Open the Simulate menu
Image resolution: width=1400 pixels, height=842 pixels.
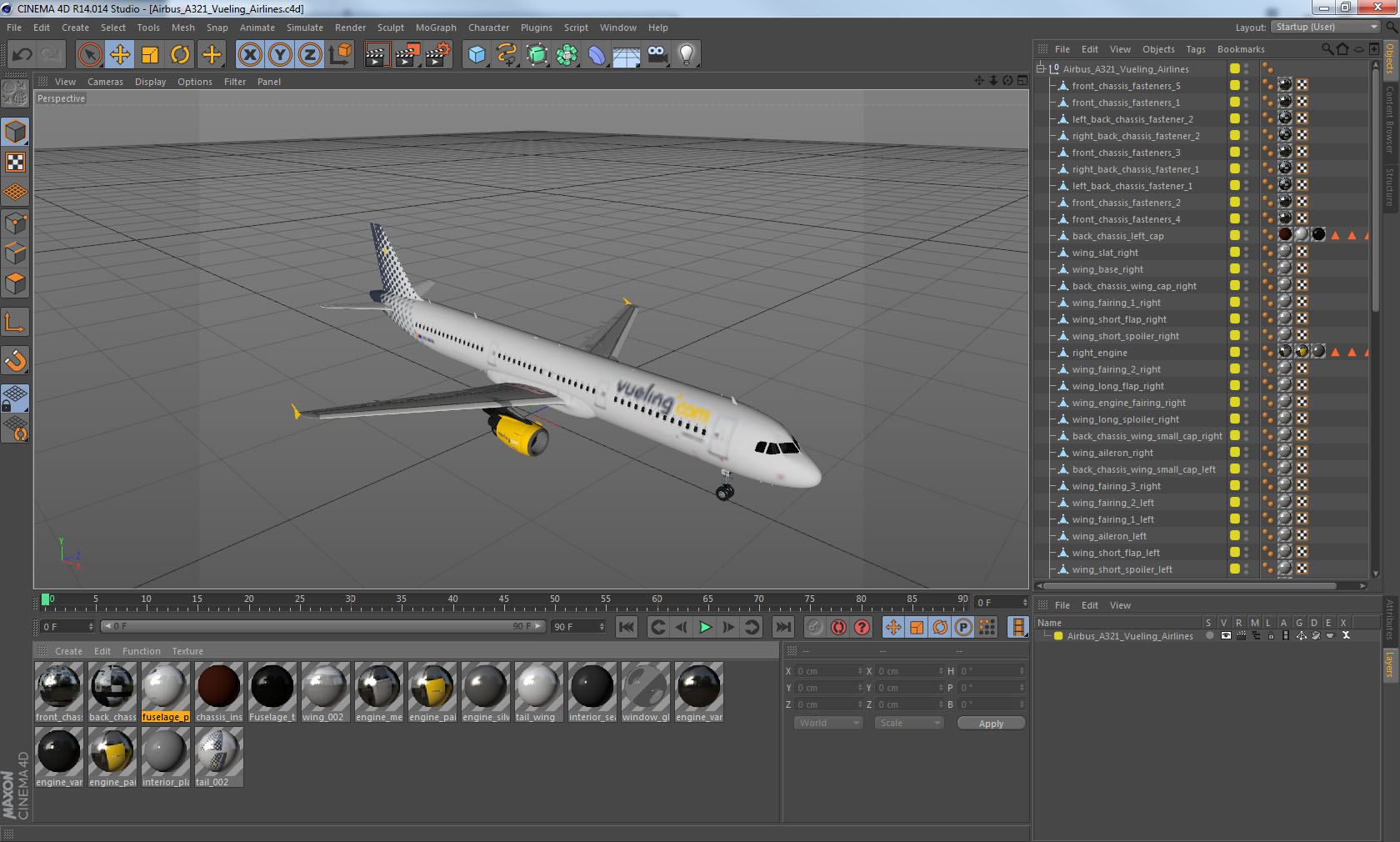(x=304, y=28)
